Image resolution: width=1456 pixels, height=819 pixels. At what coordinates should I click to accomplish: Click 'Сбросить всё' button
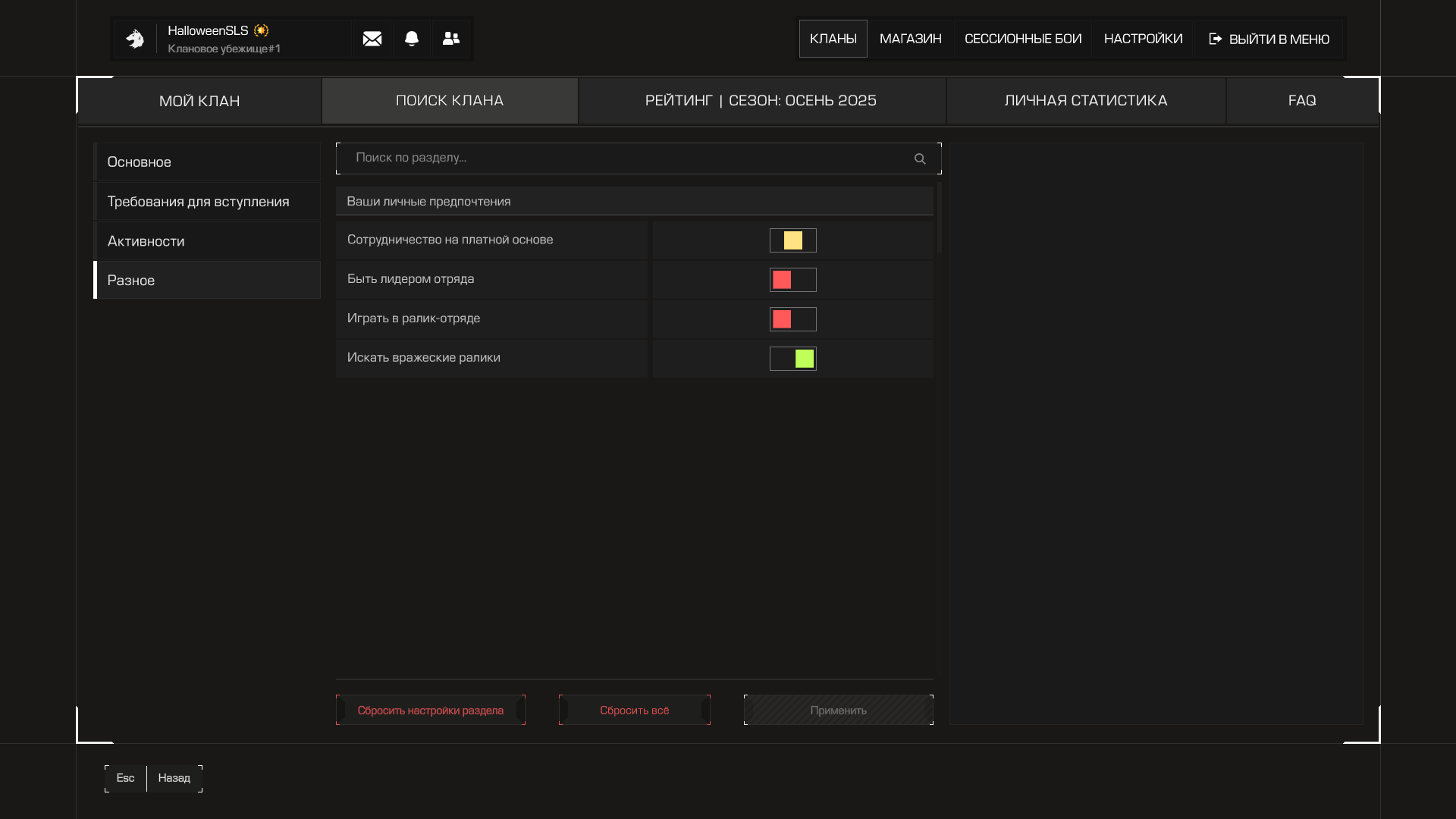coord(635,711)
